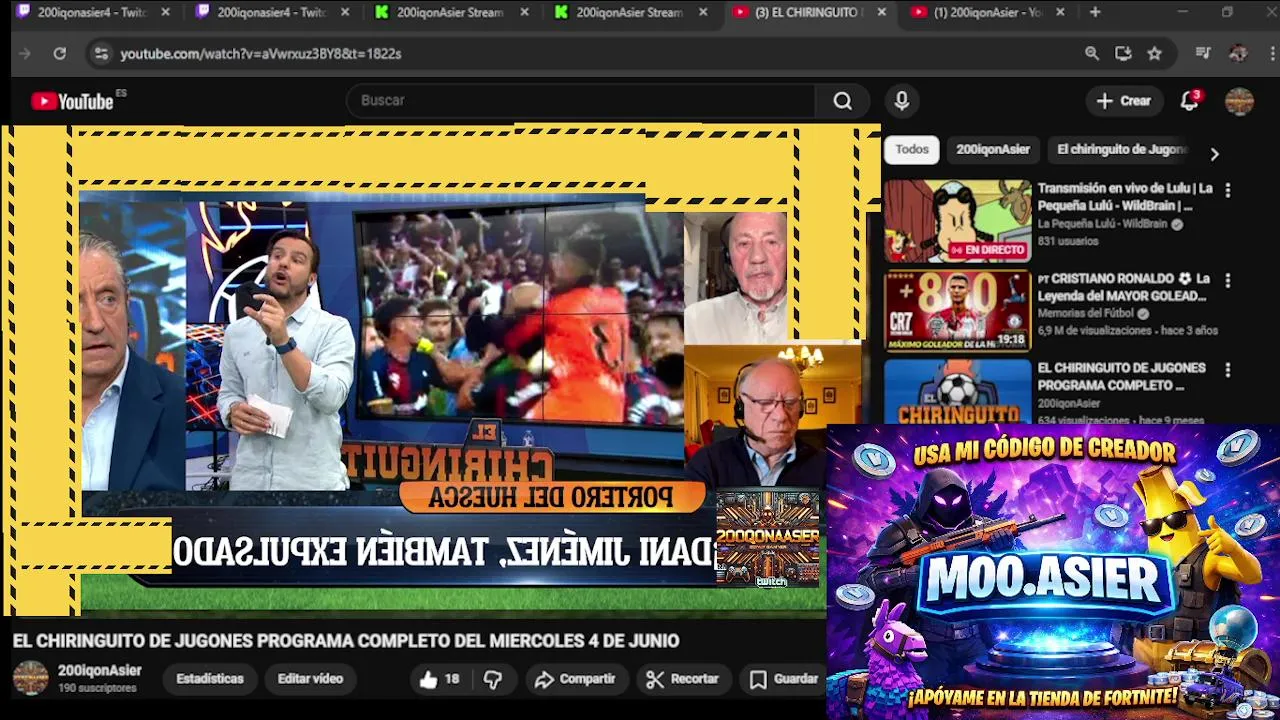Close the EL CHIRINGUITO YouTube tab
Image resolution: width=1280 pixels, height=720 pixels.
(x=881, y=12)
